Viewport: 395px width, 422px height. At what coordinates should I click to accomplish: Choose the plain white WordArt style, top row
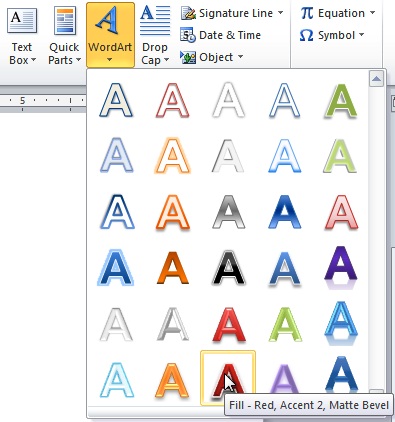[228, 100]
